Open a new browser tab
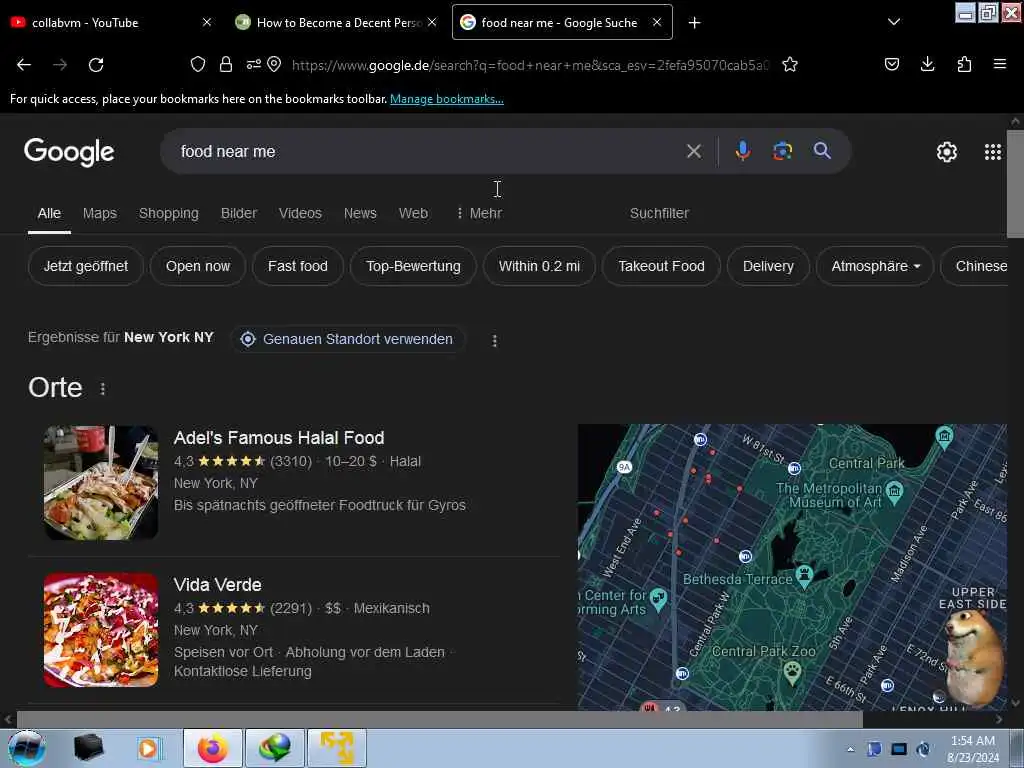This screenshot has width=1024, height=768. (x=695, y=23)
